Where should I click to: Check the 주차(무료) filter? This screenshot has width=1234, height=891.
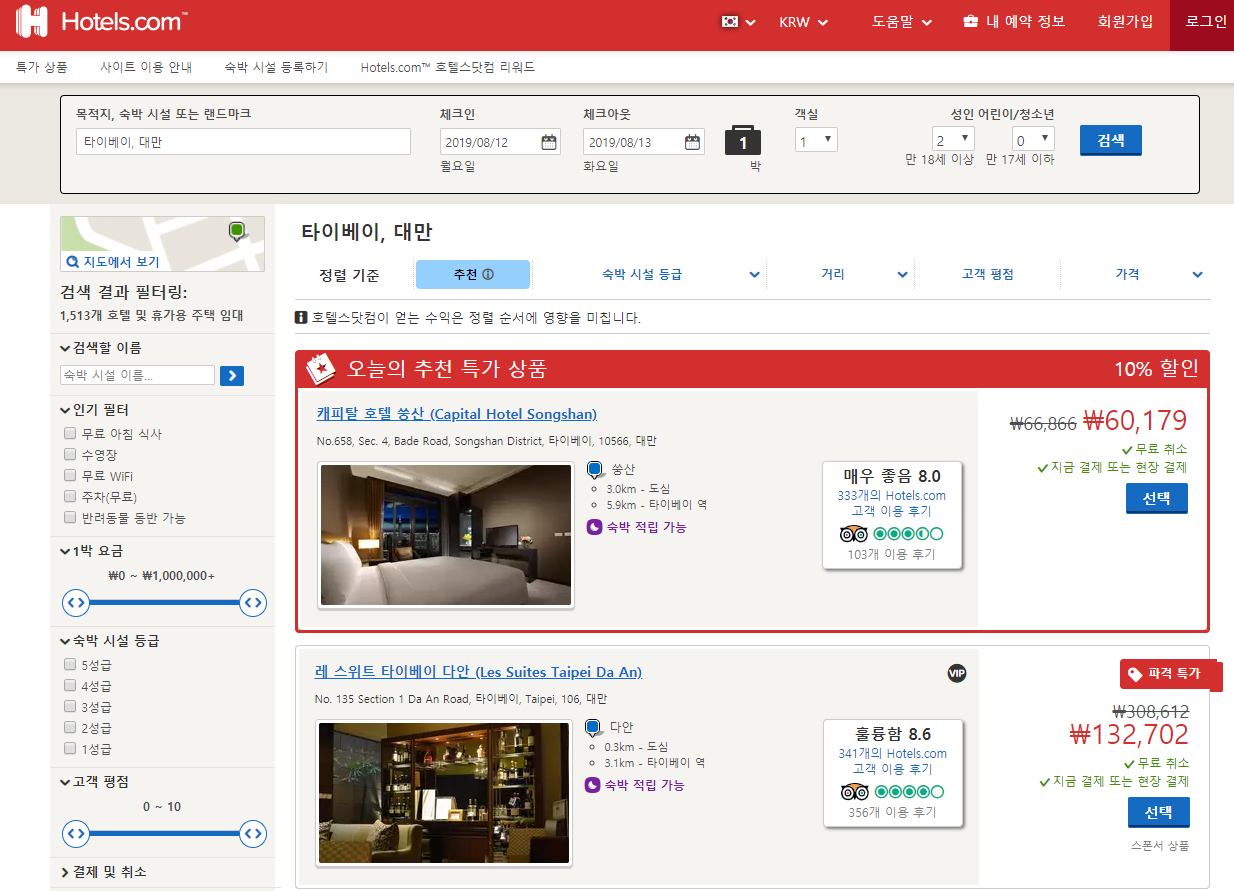pos(70,497)
